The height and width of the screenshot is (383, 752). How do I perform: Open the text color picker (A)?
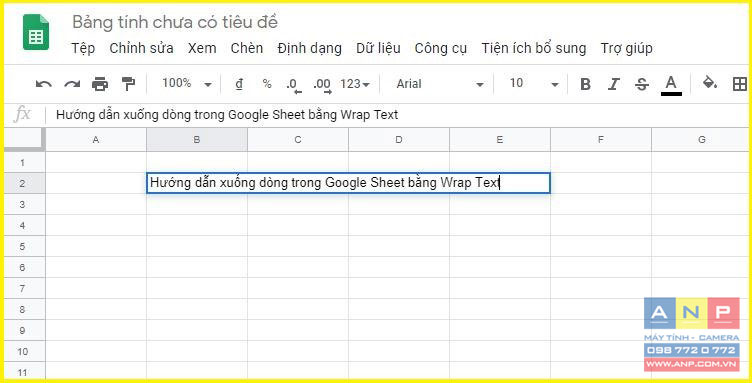coord(671,85)
